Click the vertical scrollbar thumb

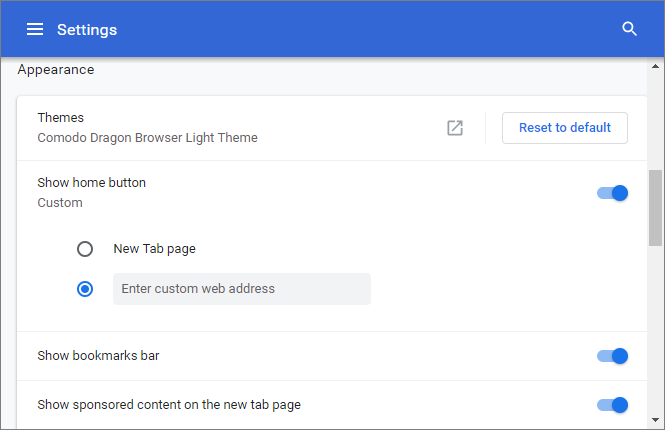pyautogui.click(x=655, y=208)
